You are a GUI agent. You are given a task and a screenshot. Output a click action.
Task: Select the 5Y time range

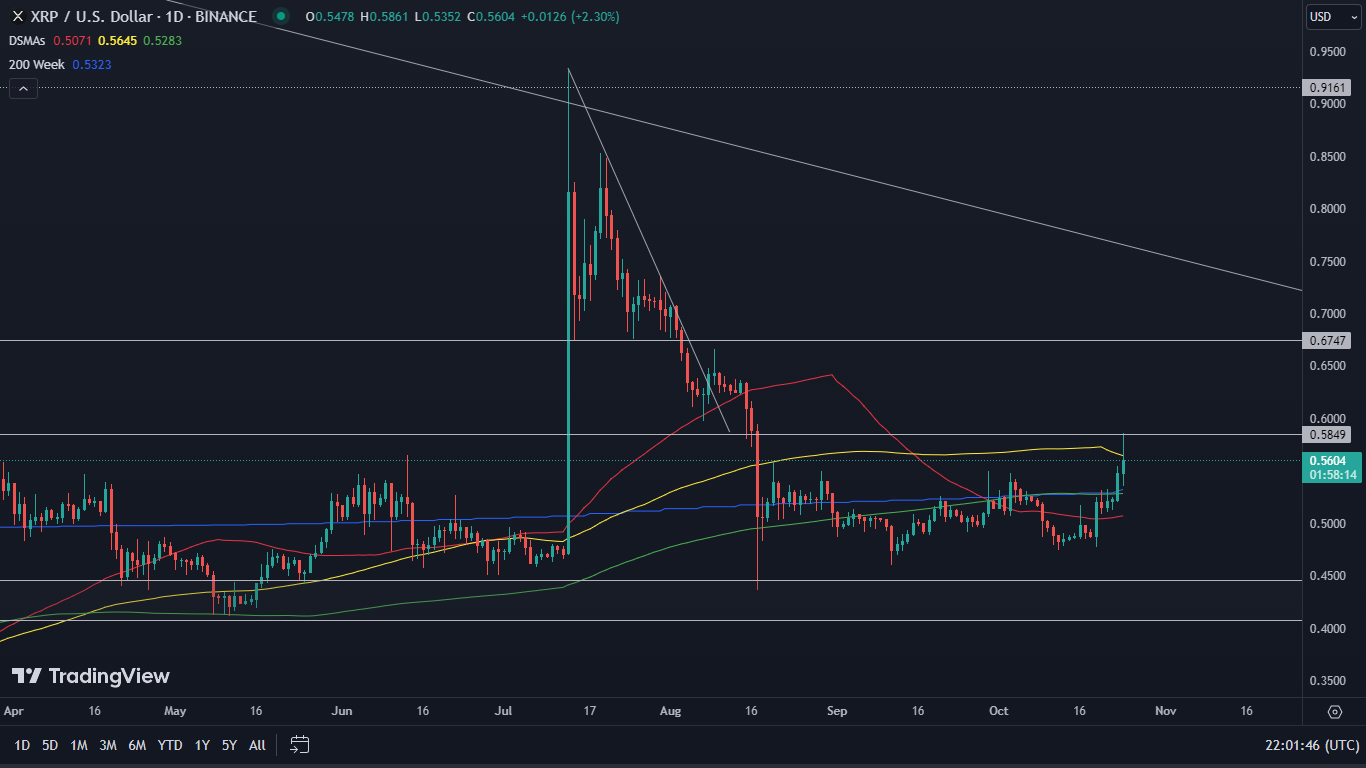point(229,745)
